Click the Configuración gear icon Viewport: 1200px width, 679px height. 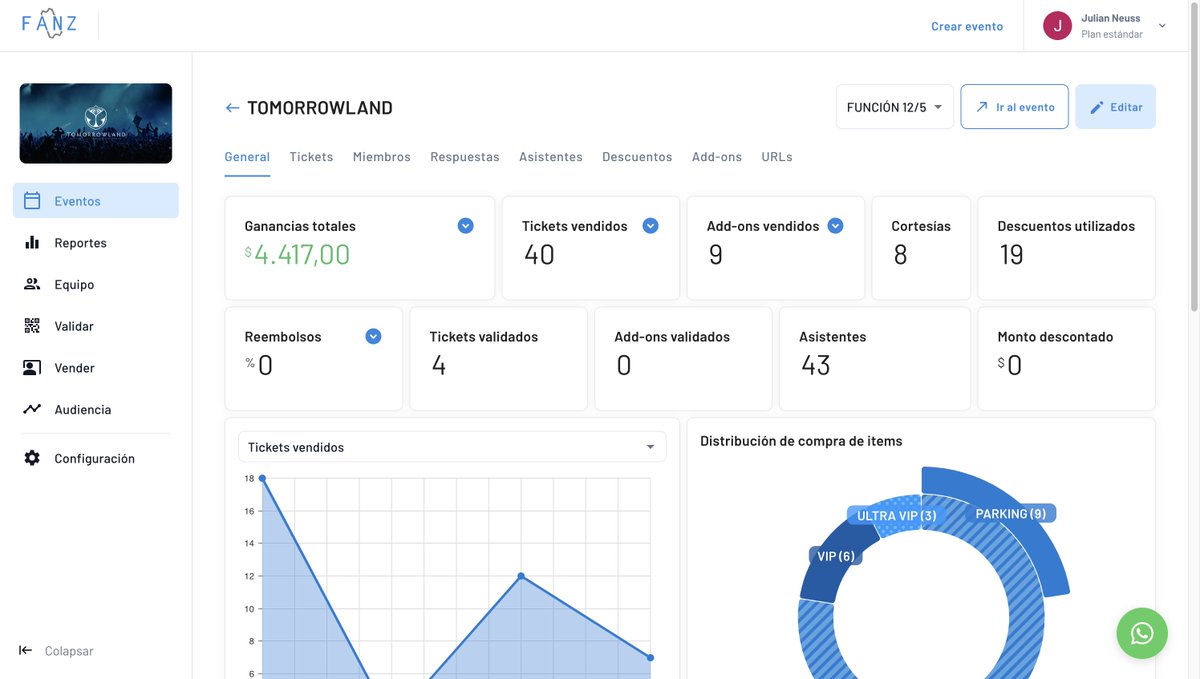tap(31, 457)
